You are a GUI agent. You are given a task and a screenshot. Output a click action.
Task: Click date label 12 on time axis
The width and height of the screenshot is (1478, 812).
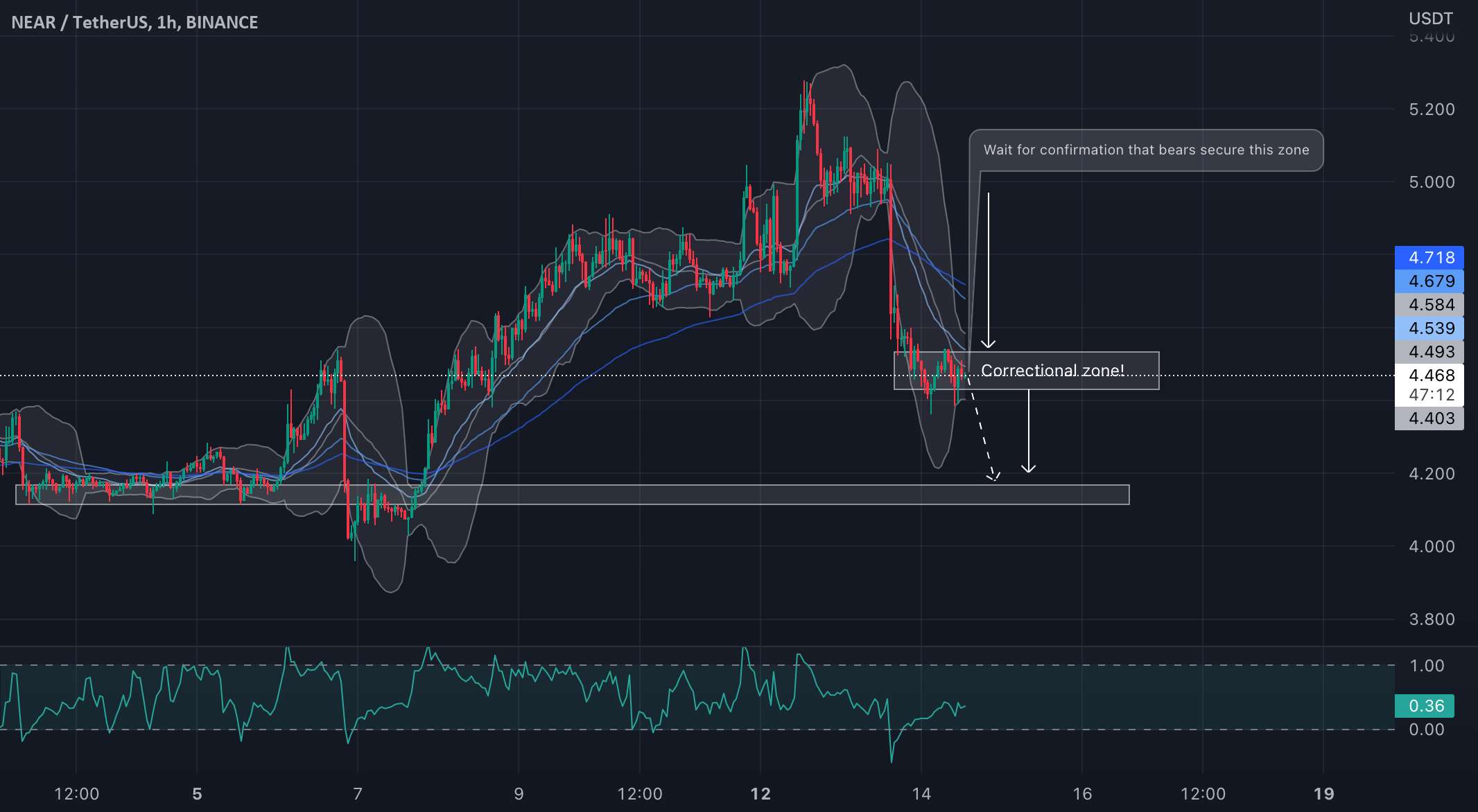tap(760, 794)
